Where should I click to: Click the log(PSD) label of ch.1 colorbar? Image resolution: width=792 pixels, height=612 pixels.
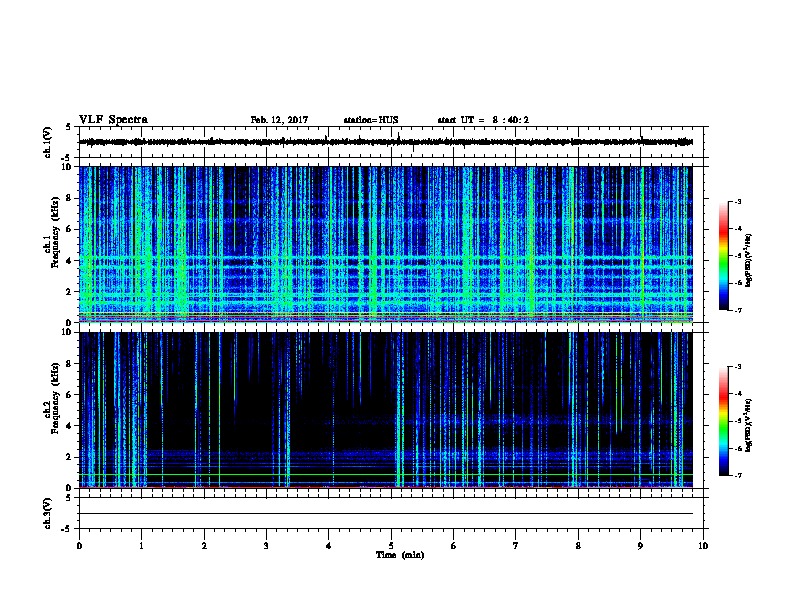tap(749, 260)
